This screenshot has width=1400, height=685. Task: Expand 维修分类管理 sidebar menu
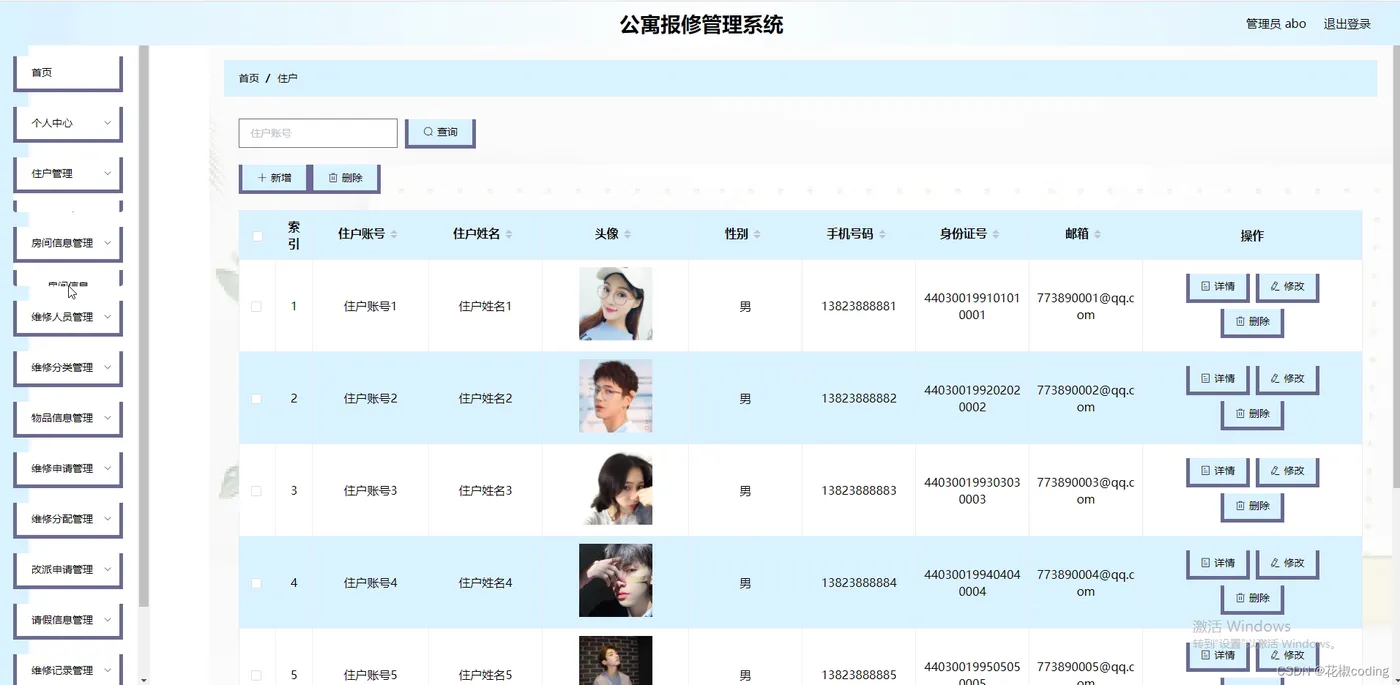click(68, 368)
